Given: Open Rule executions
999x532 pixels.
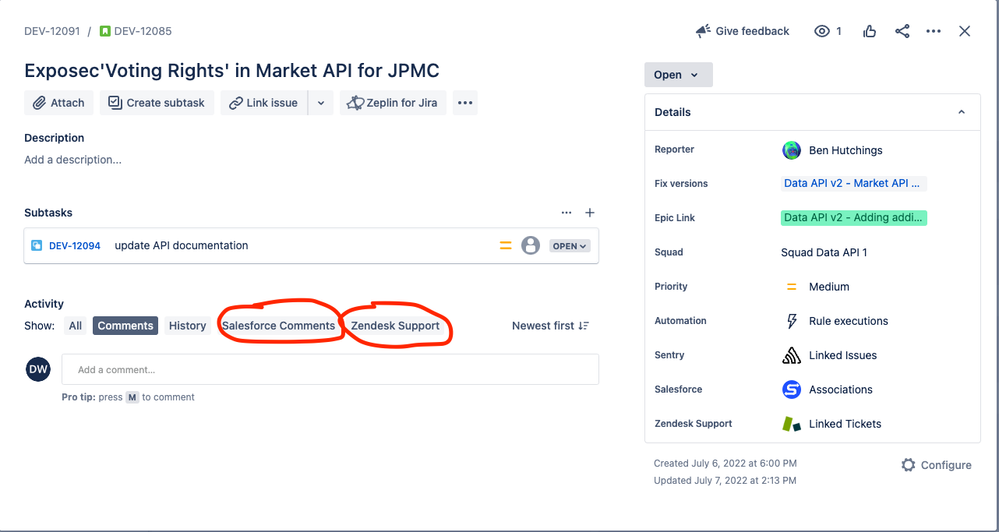Looking at the screenshot, I should [849, 321].
